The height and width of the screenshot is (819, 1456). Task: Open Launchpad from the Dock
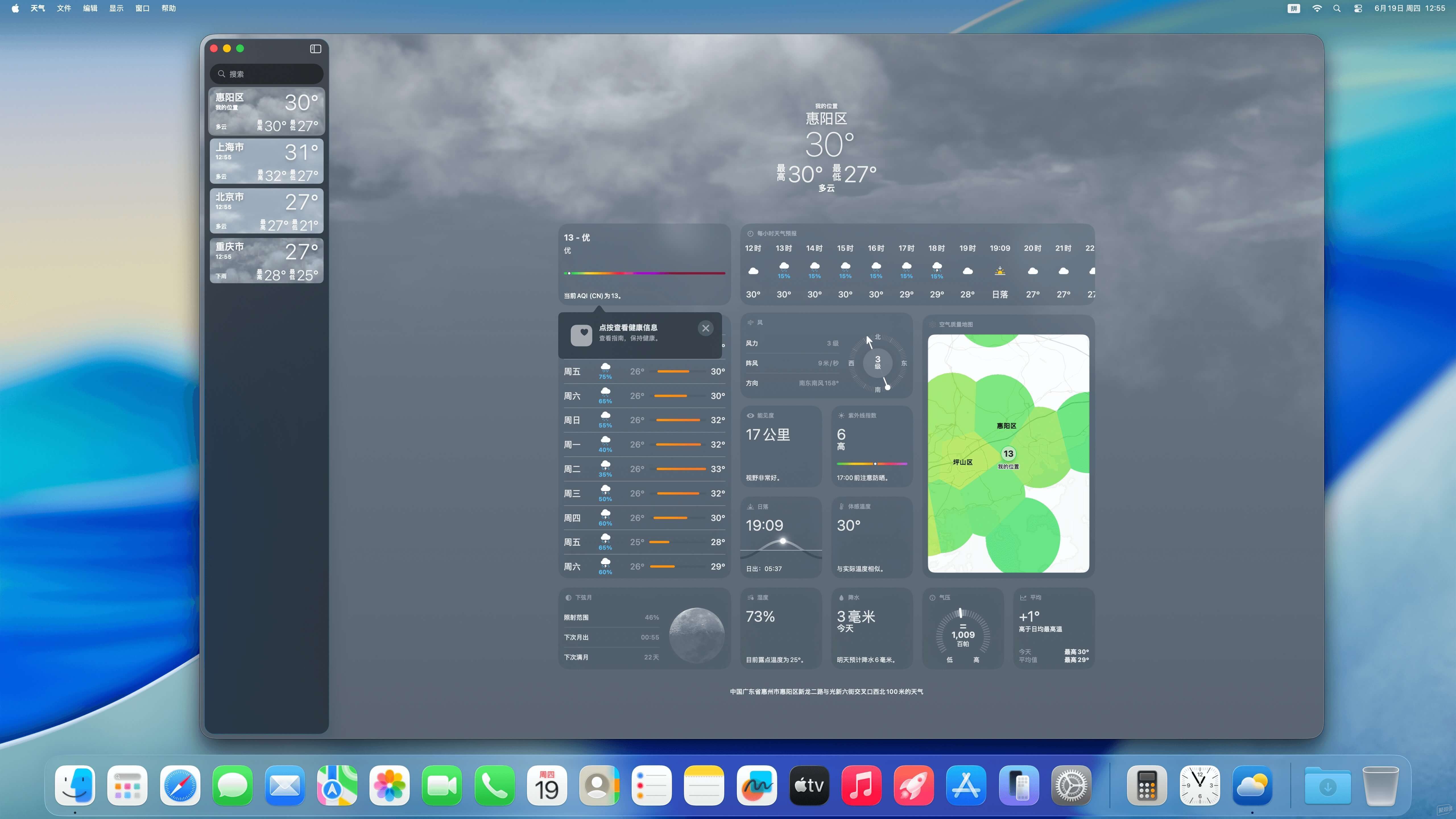click(x=127, y=785)
